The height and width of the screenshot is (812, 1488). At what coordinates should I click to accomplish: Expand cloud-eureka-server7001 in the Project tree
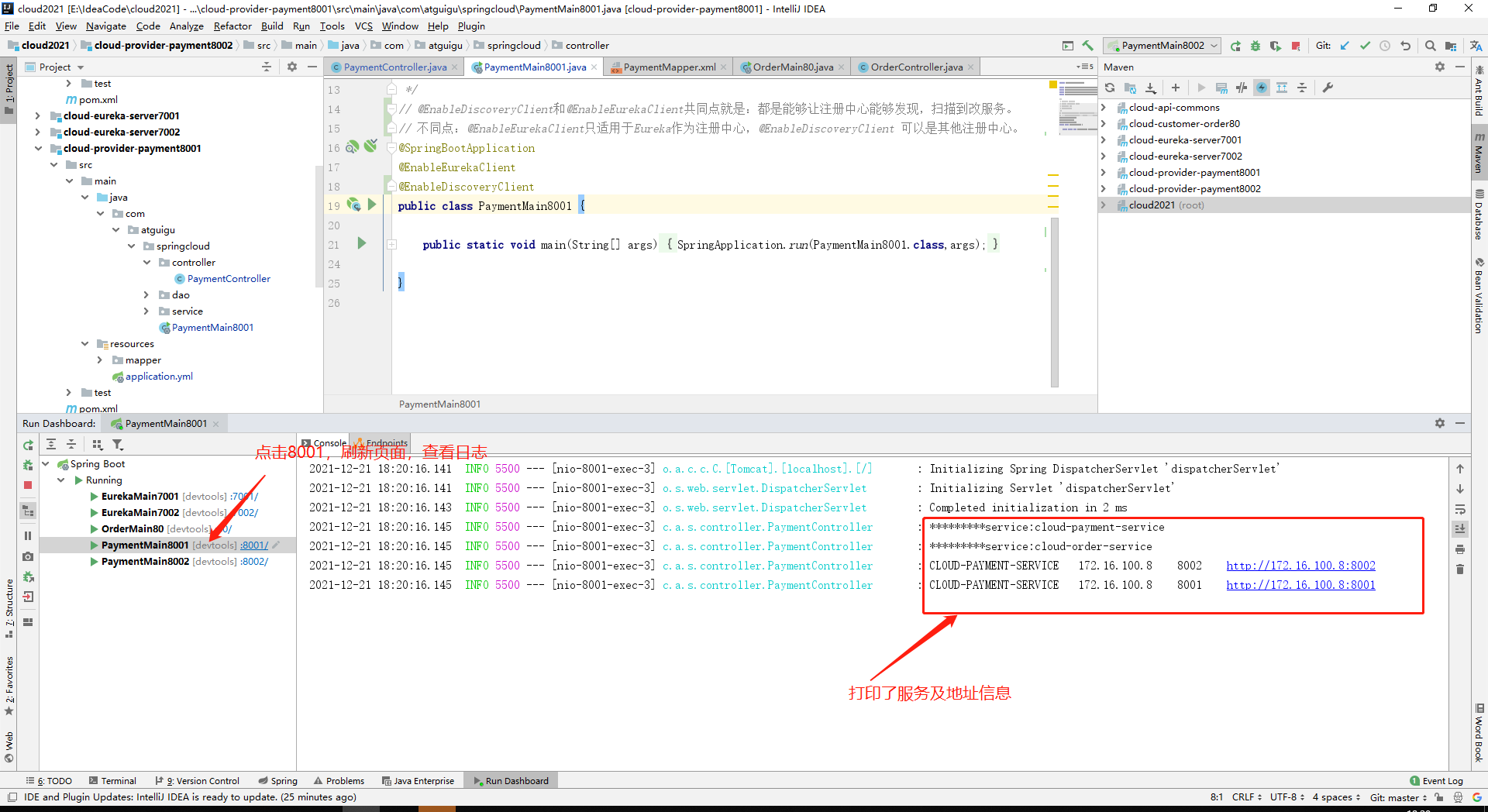pos(37,116)
